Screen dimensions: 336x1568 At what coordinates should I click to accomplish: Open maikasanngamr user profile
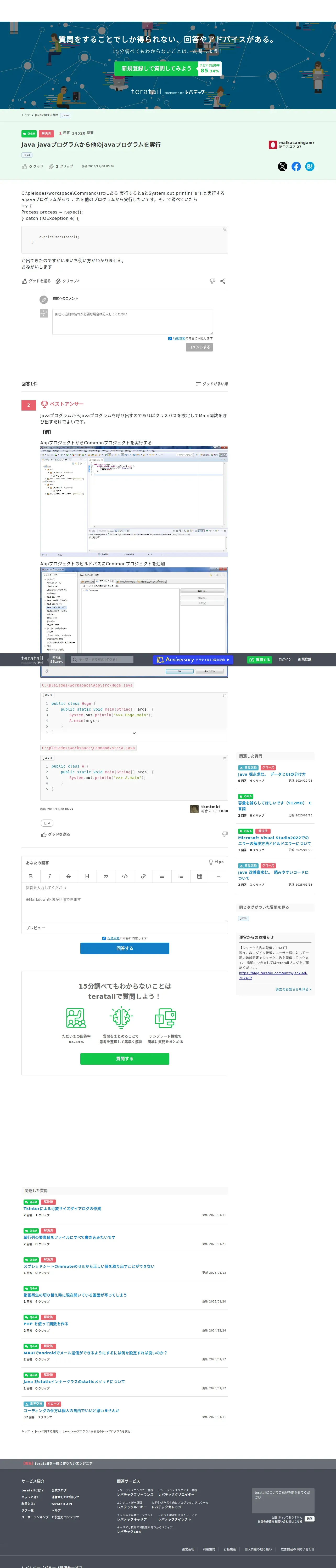click(296, 142)
